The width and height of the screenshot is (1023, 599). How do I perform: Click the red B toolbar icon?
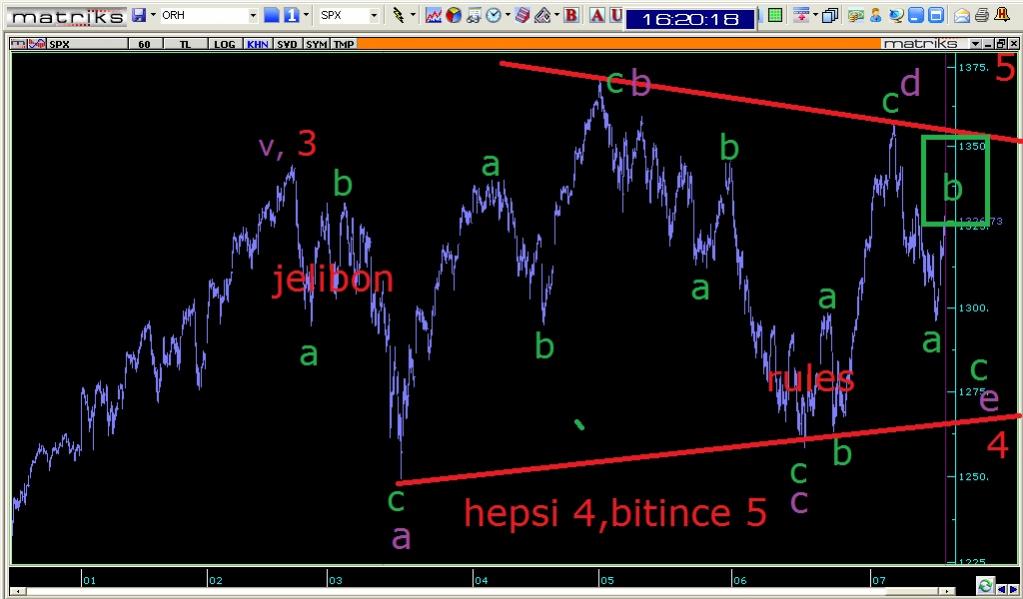pos(571,15)
